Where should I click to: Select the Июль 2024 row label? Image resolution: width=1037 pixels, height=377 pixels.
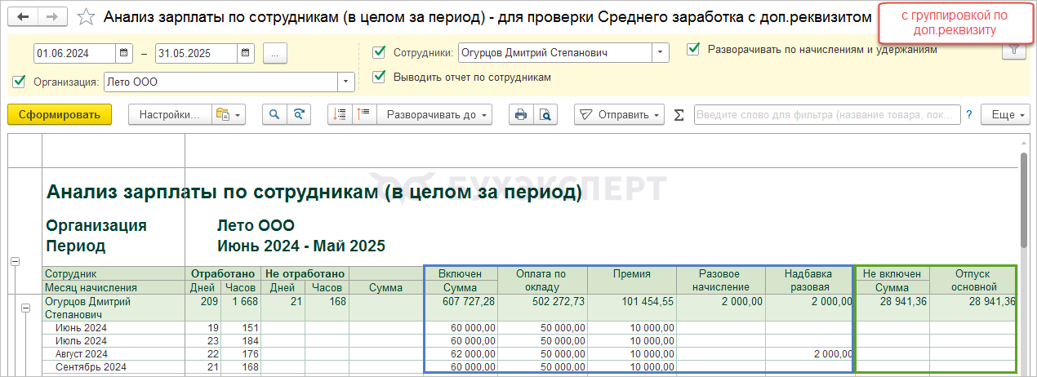pos(81,341)
